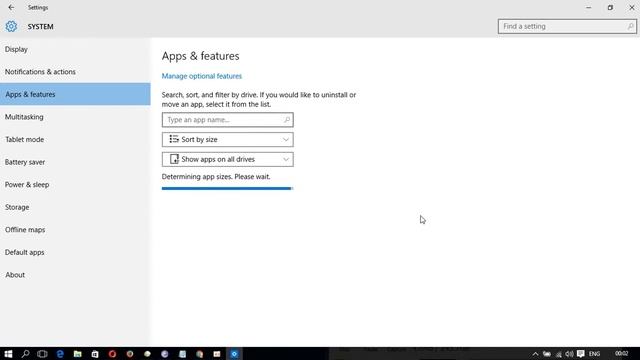The width and height of the screenshot is (640, 360).
Task: Restore down the Settings window
Action: 610,7
